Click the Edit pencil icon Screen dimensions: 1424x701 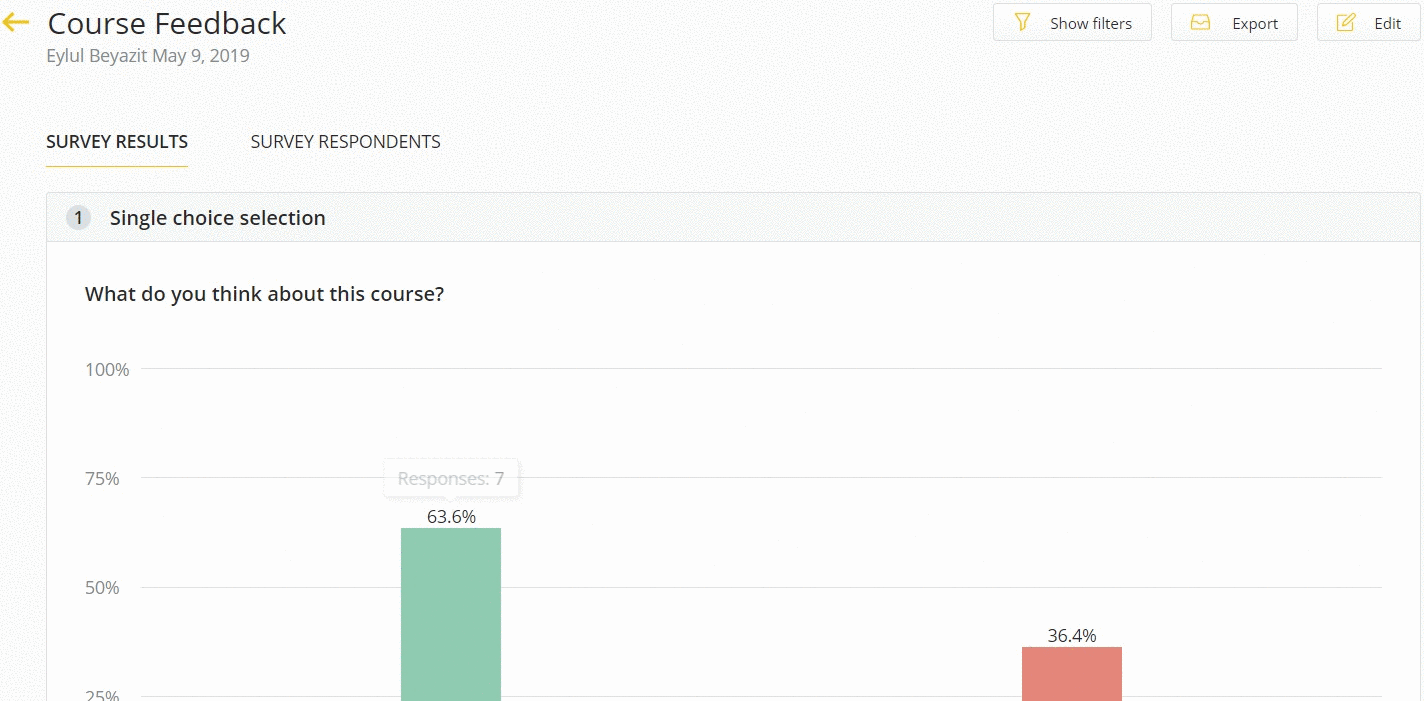pyautogui.click(x=1346, y=22)
